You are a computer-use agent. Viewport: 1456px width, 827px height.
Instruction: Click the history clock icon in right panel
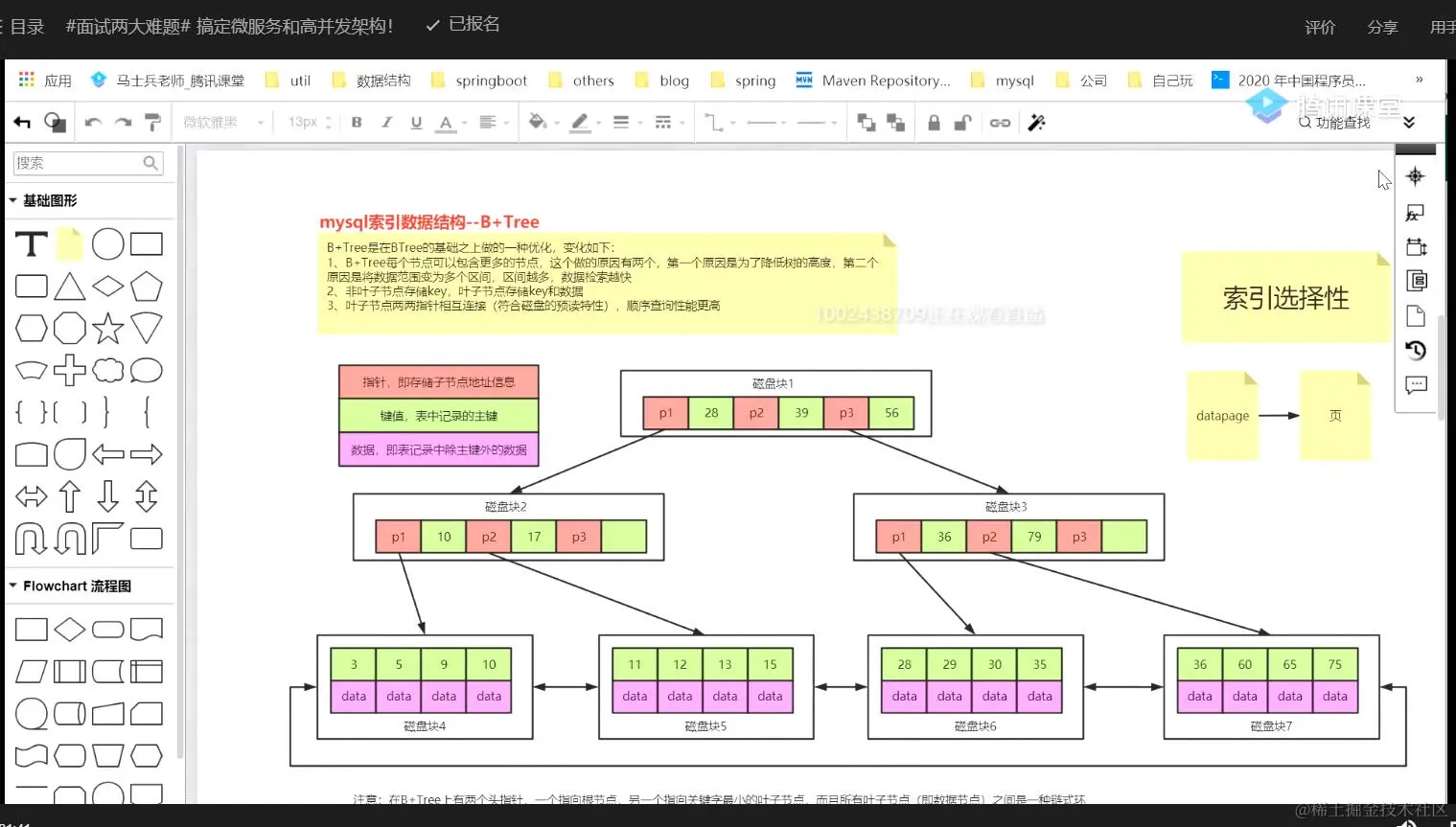[1416, 351]
